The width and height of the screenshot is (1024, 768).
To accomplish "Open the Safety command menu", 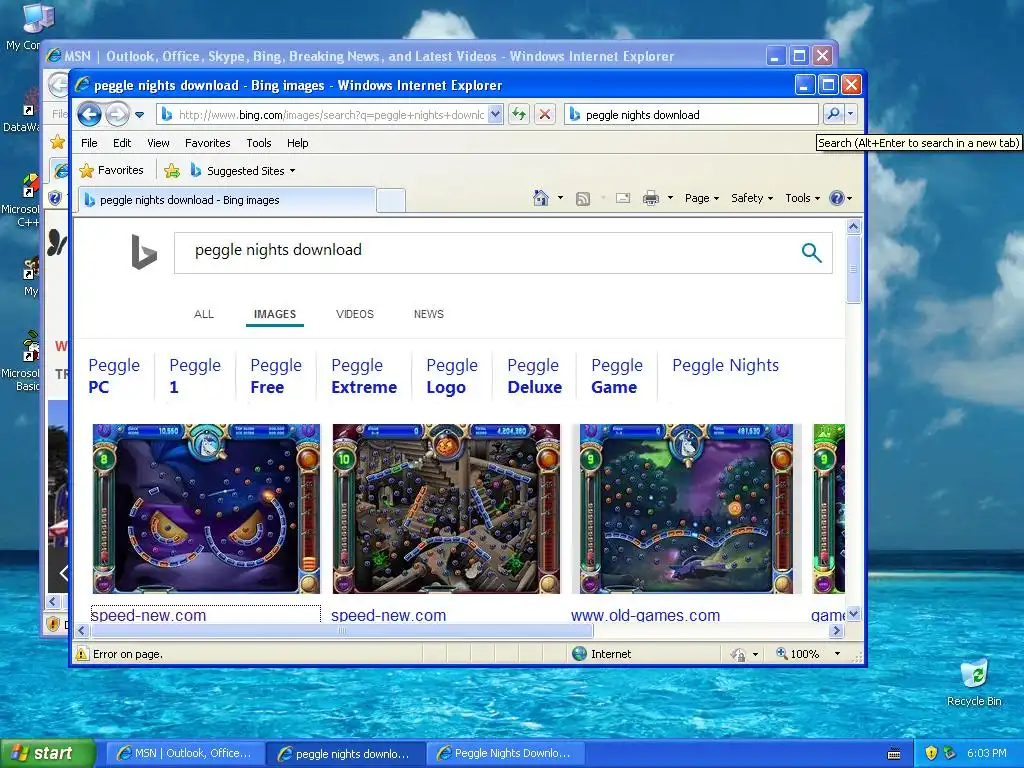I will 752,198.
